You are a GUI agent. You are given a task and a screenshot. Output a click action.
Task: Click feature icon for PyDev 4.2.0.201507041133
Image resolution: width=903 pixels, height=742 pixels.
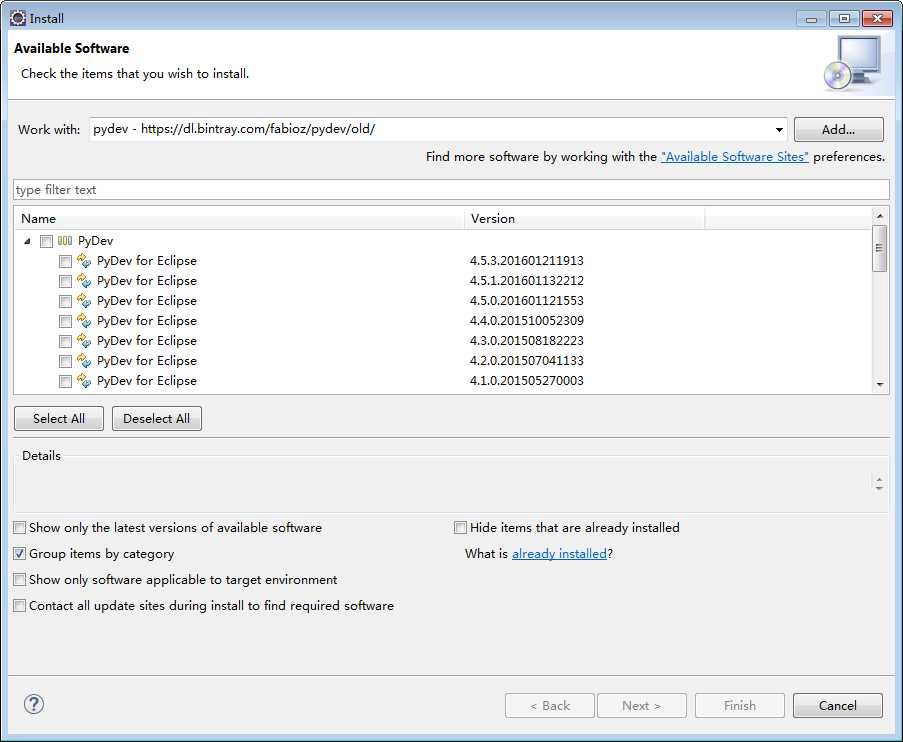click(x=84, y=361)
